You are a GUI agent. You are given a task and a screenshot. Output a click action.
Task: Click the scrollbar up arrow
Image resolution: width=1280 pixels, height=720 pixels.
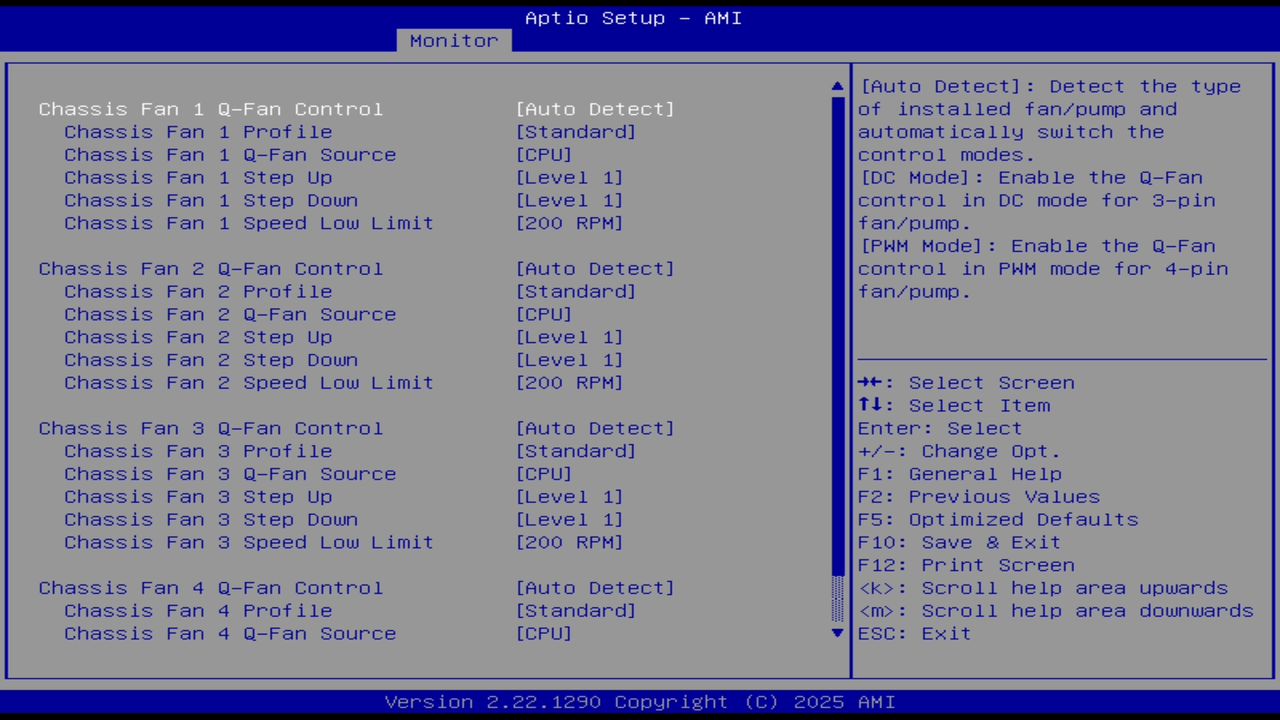point(836,86)
